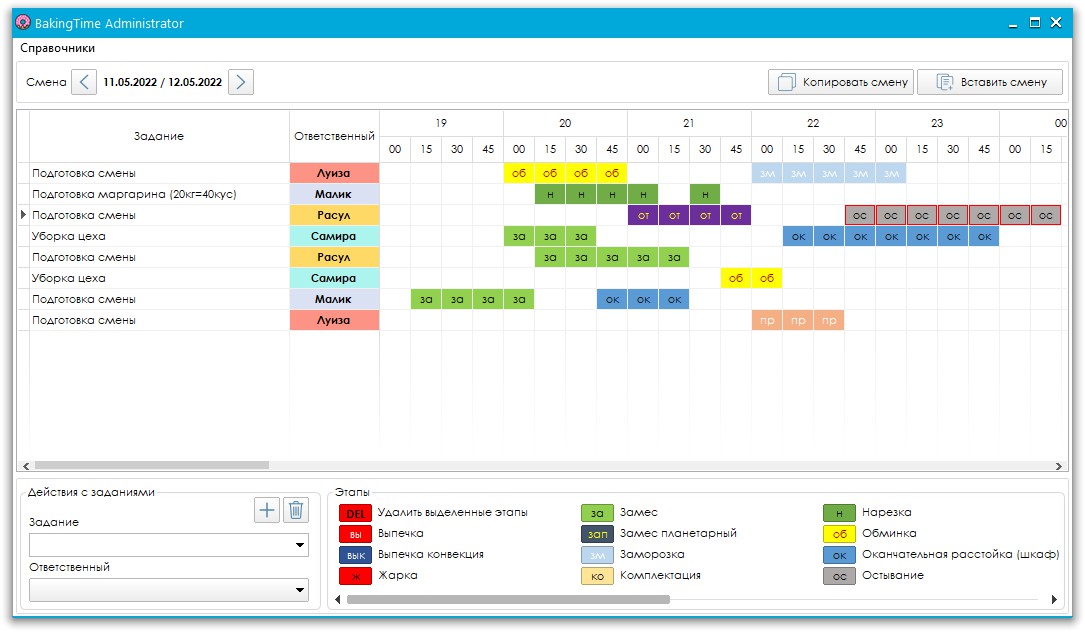1085x632 pixels.
Task: Choose the Остывание stage swatch
Action: tap(839, 576)
